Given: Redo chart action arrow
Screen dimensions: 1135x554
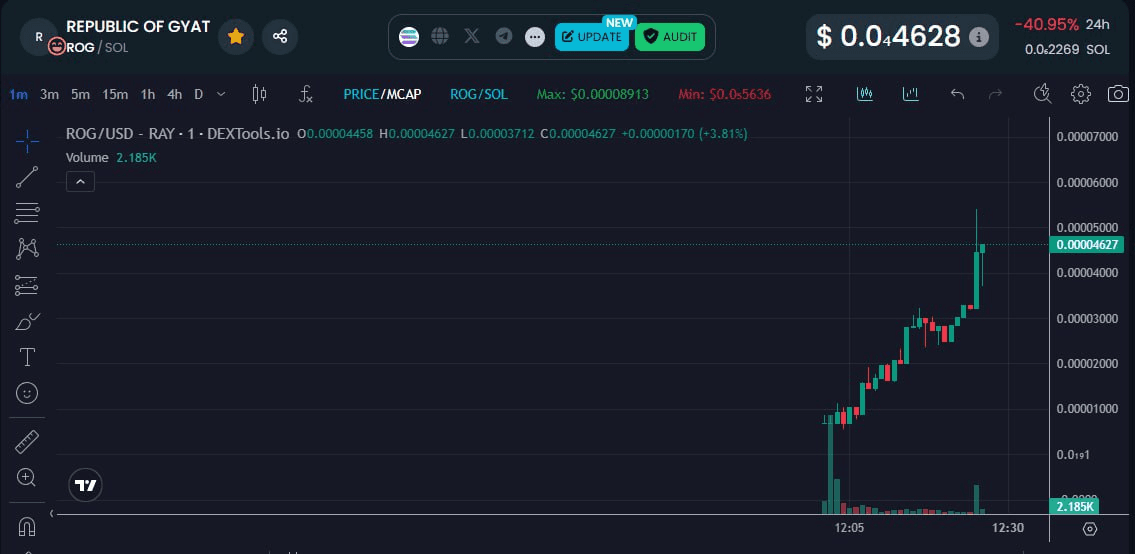Looking at the screenshot, I should [x=996, y=94].
